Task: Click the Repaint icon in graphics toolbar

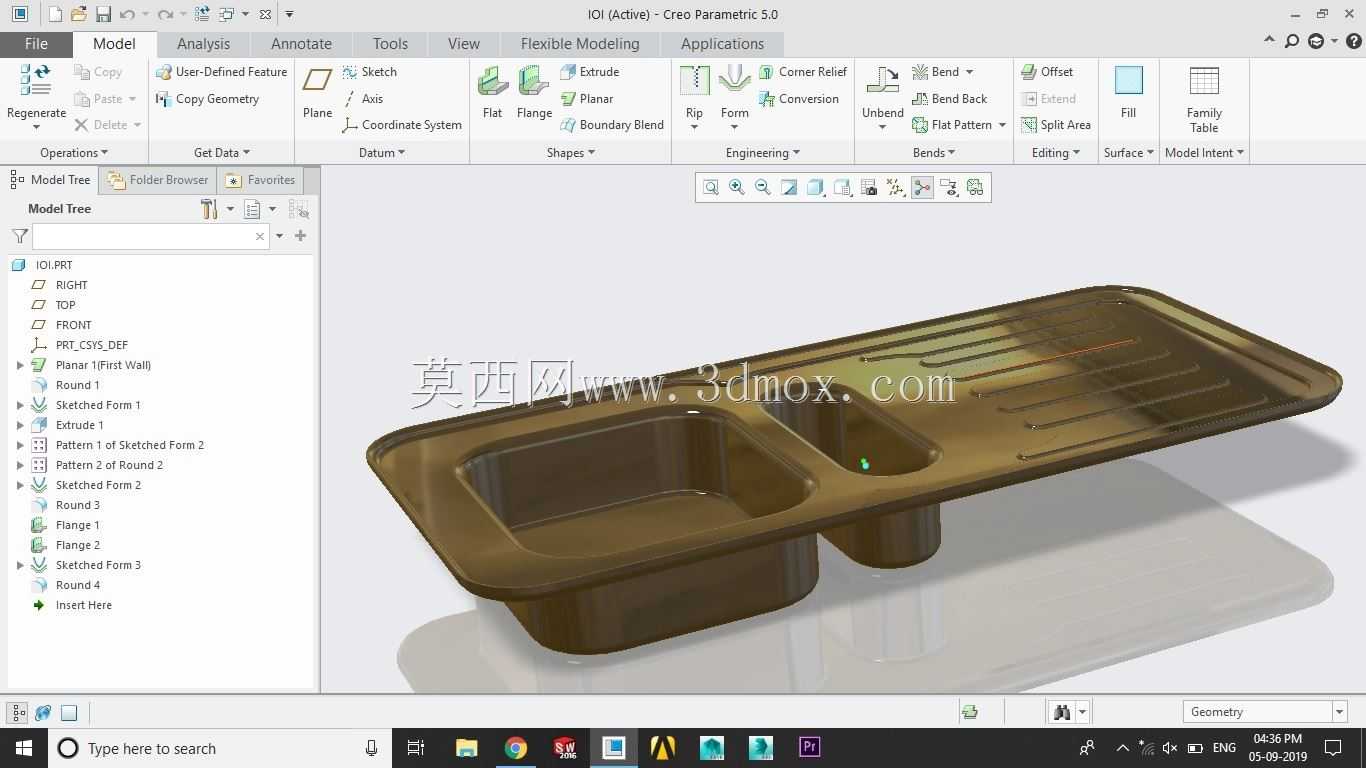Action: [789, 187]
